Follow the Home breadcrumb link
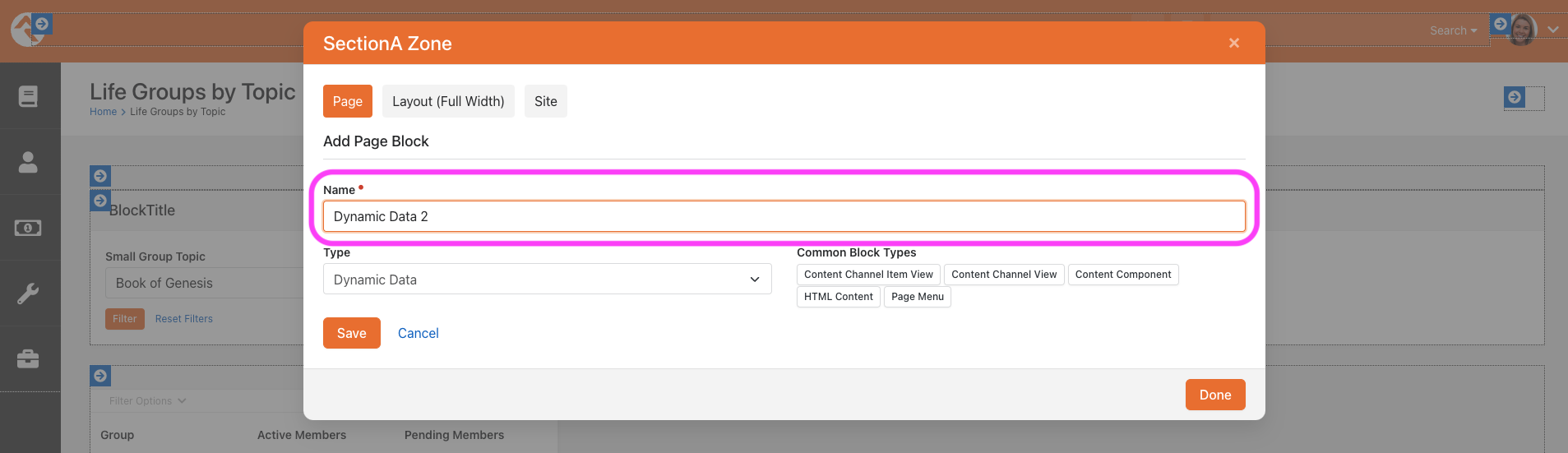 tap(104, 112)
